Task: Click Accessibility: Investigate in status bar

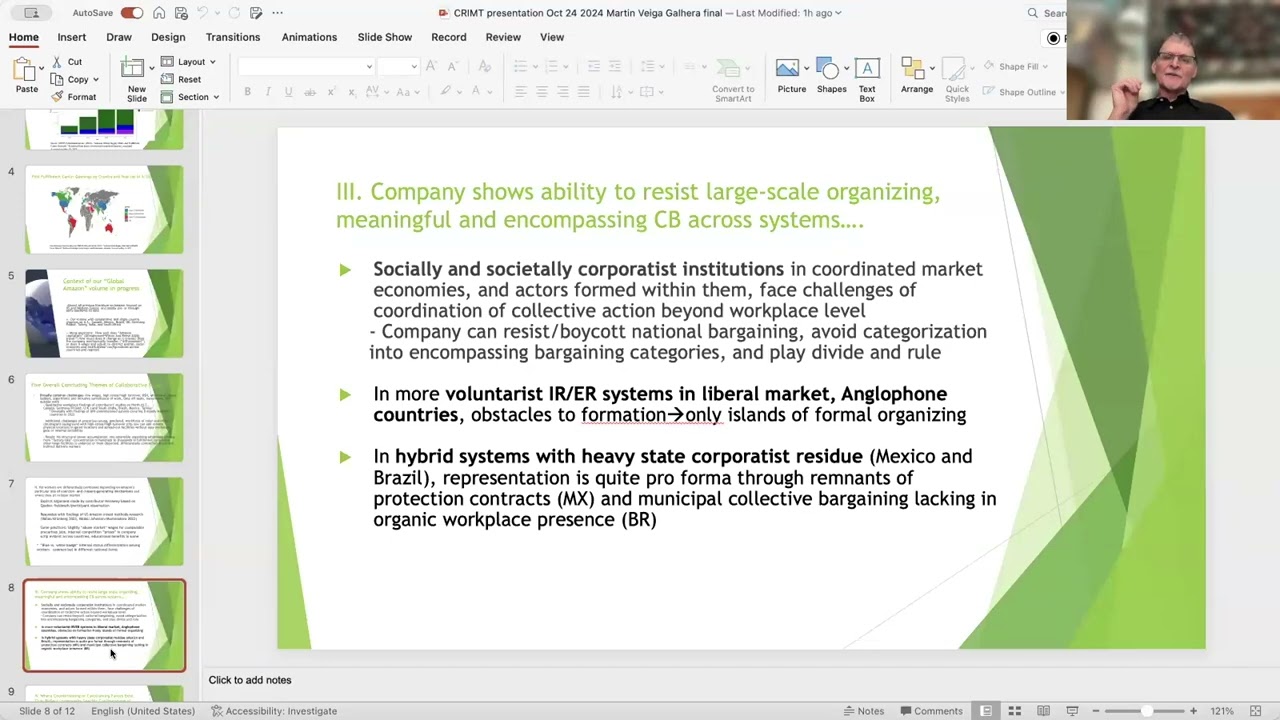Action: tap(274, 711)
